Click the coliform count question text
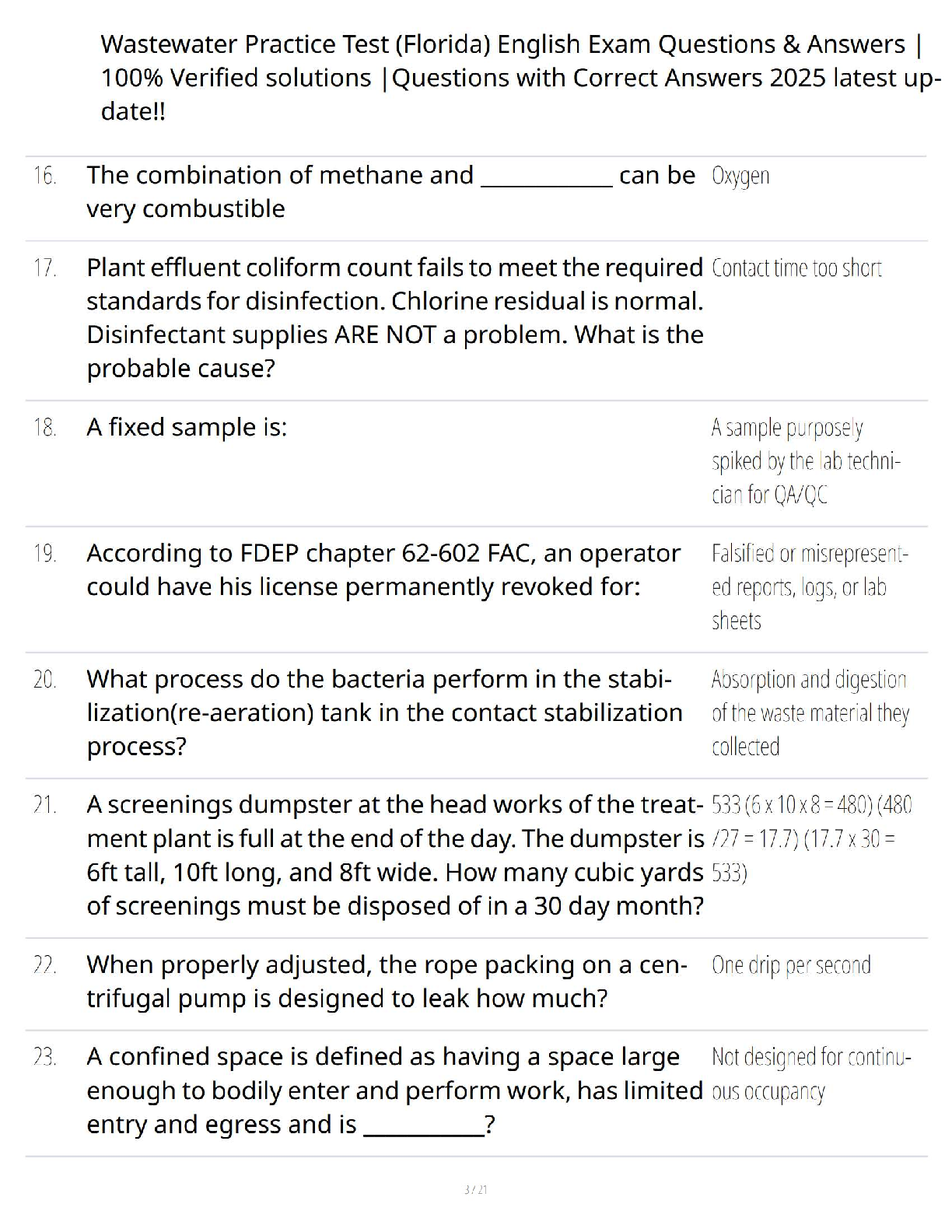This screenshot has width=952, height=1232. [394, 317]
